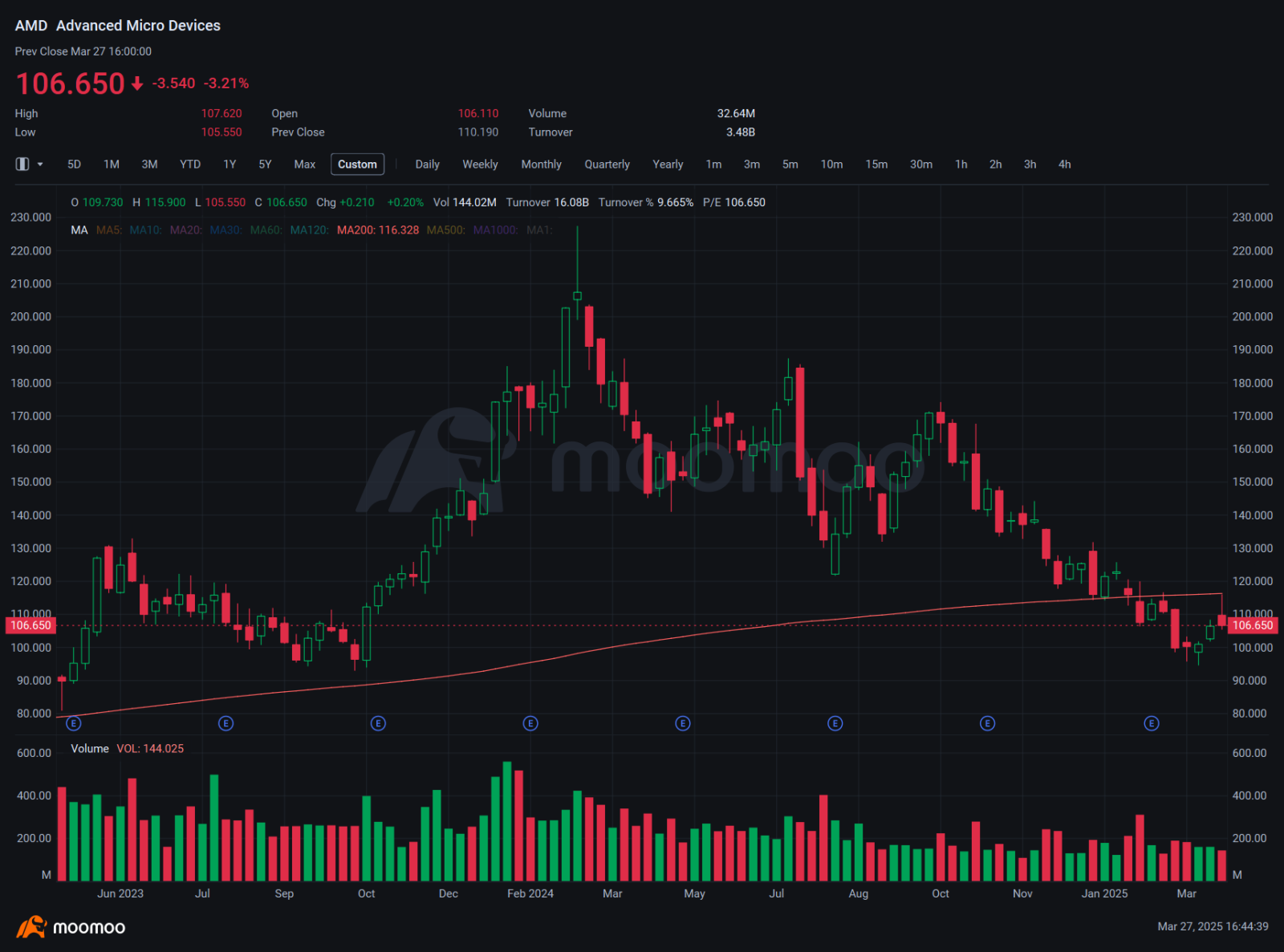Image resolution: width=1284 pixels, height=952 pixels.
Task: Open the chart type candlestick icon
Action: point(22,165)
